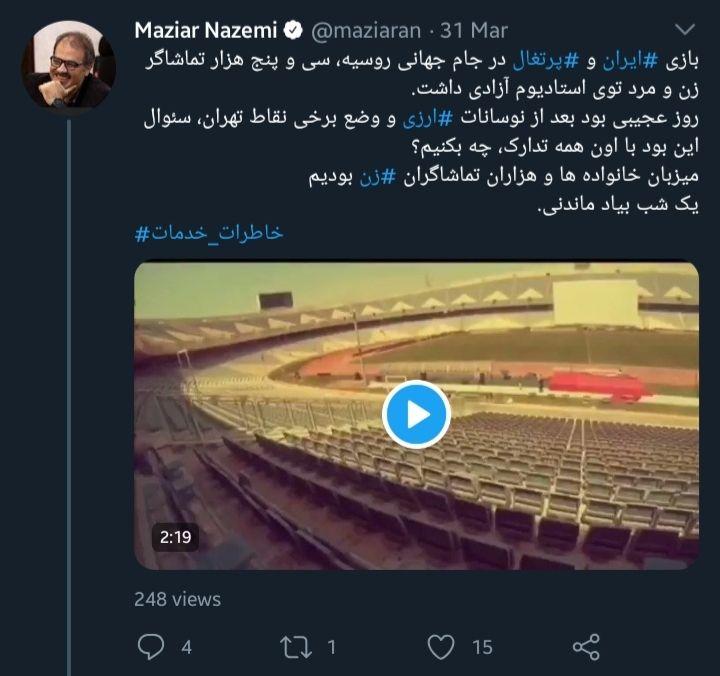Viewport: 720px width, 676px height.
Task: Click the reply count of 4
Action: tap(186, 648)
